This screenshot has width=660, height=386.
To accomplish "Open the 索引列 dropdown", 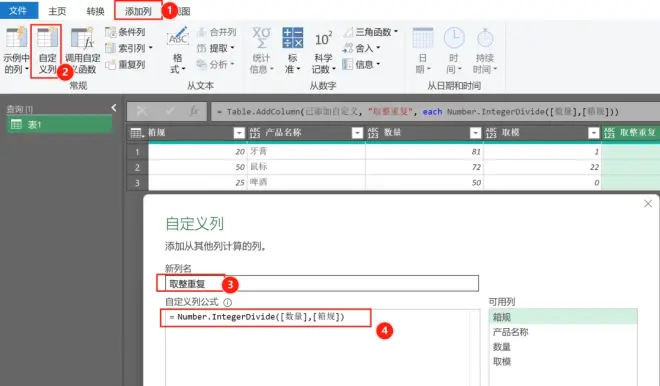I will [129, 48].
